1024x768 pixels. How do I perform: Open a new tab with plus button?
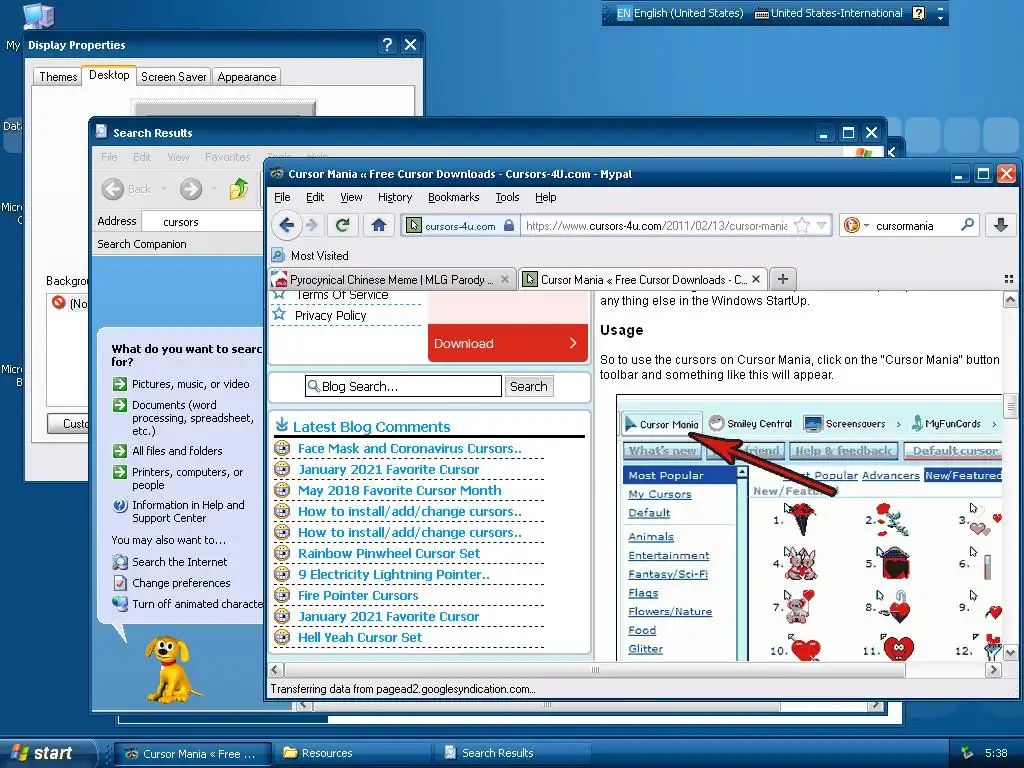782,280
